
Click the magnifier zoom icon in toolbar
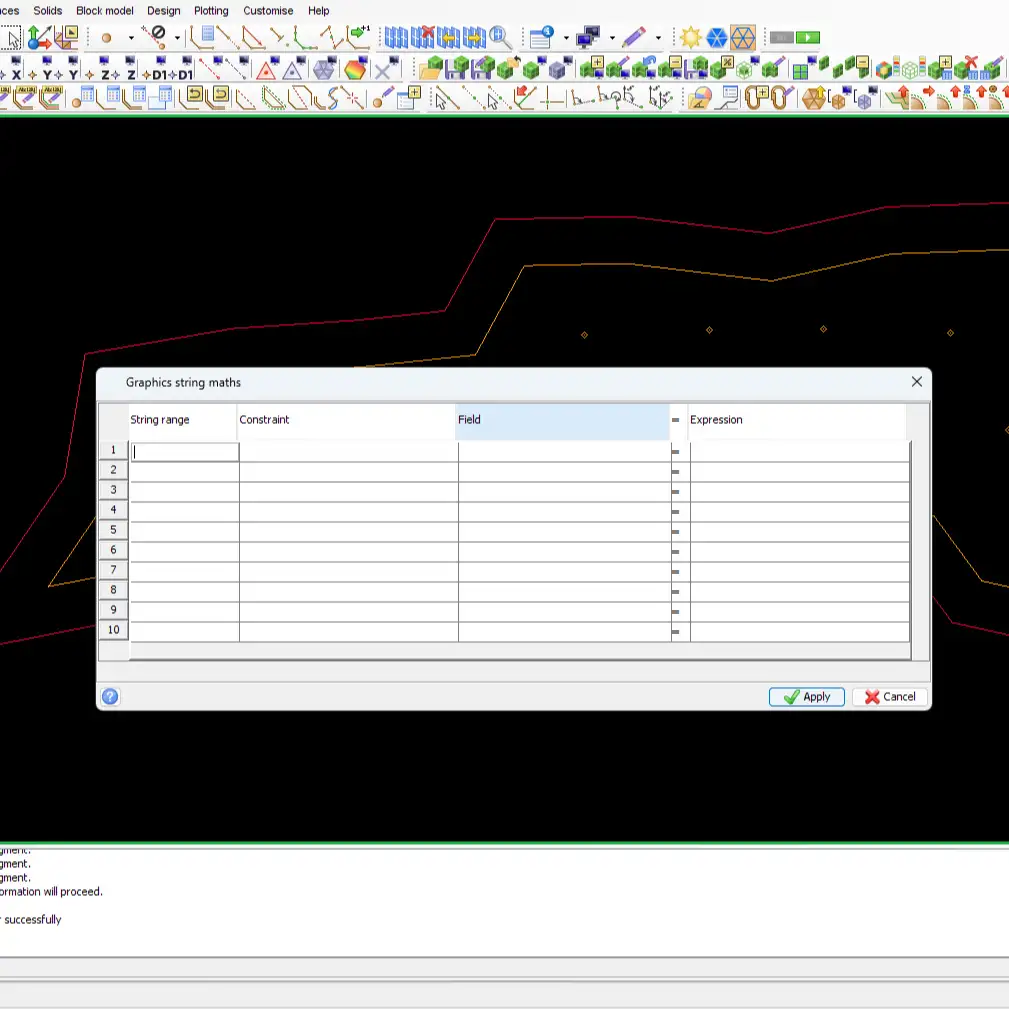pos(500,37)
